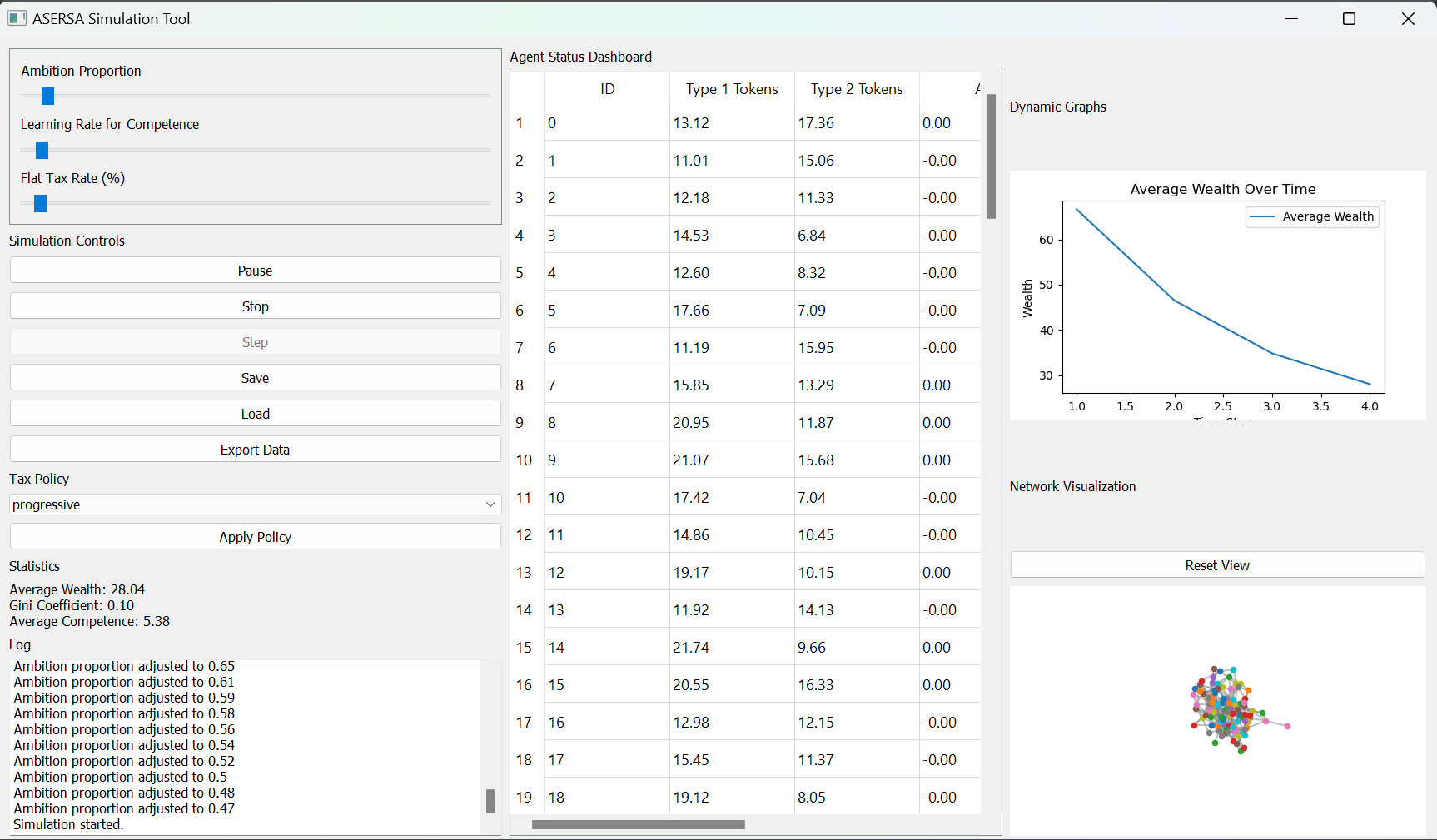The image size is (1437, 840).
Task: Click log entry adjusted to 0.47
Action: pyautogui.click(x=124, y=808)
